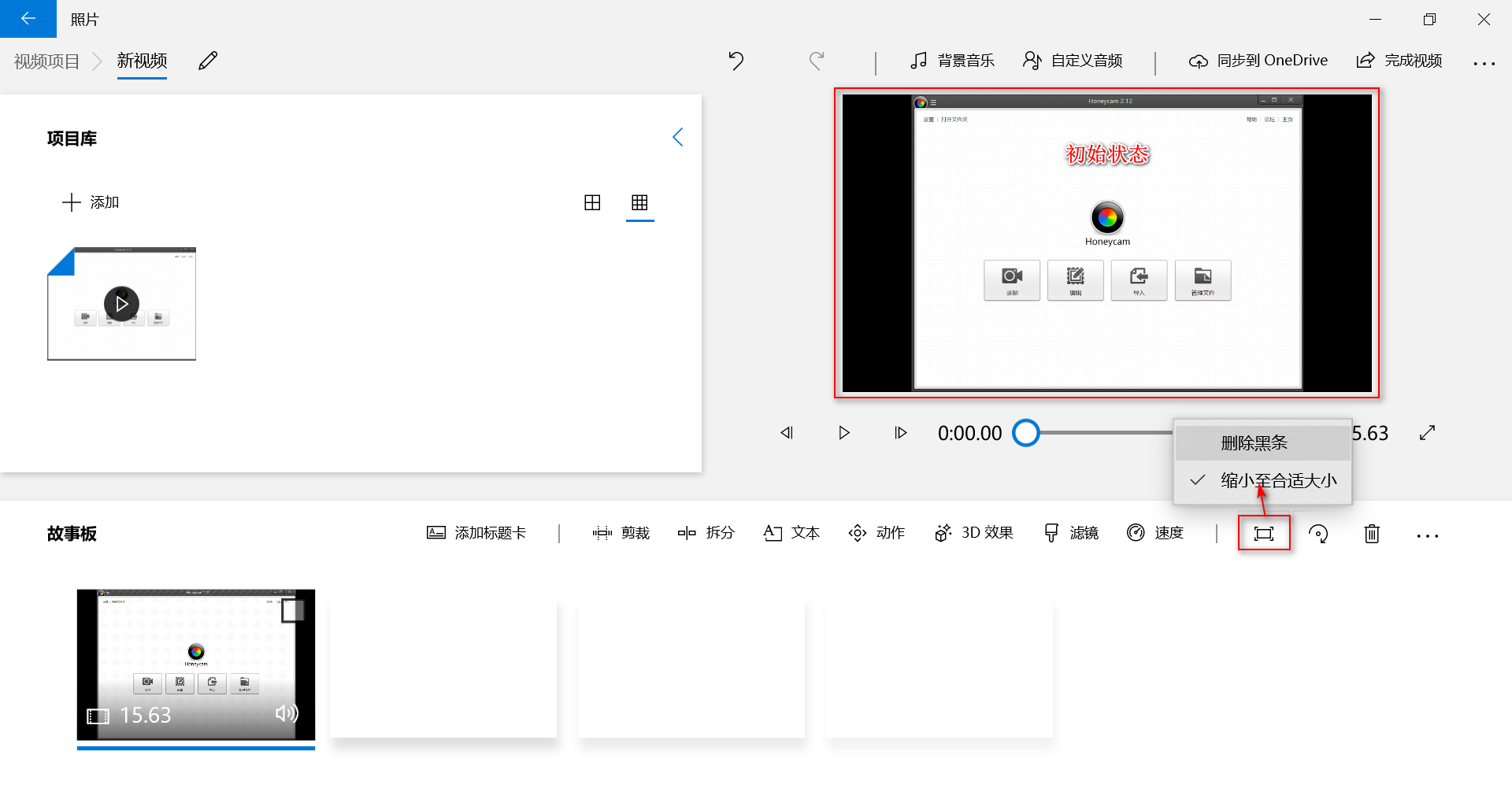Delete the selected clip with trash icon

click(1372, 534)
